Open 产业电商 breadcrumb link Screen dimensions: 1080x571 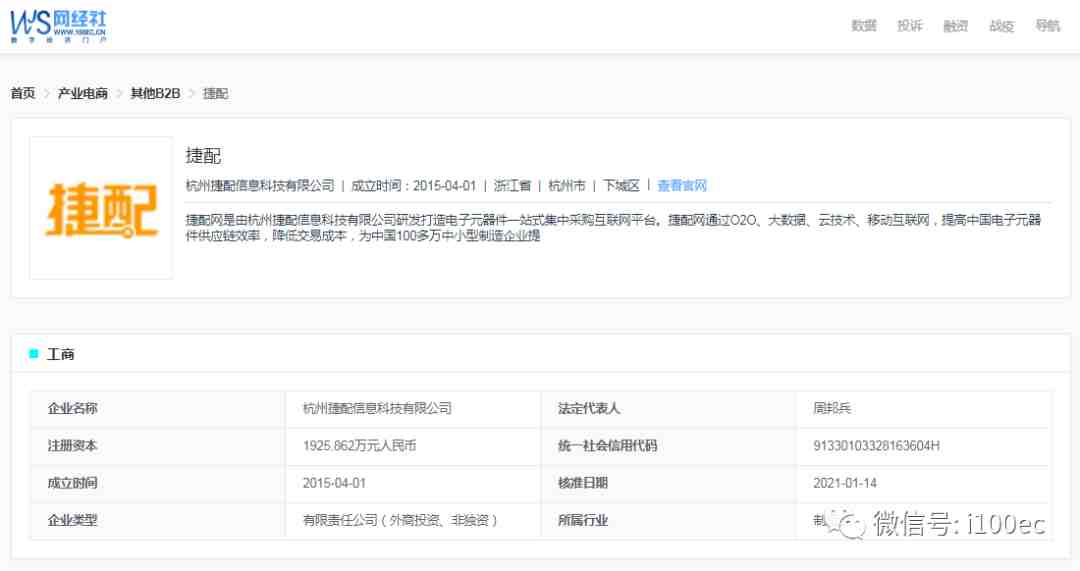[x=83, y=93]
